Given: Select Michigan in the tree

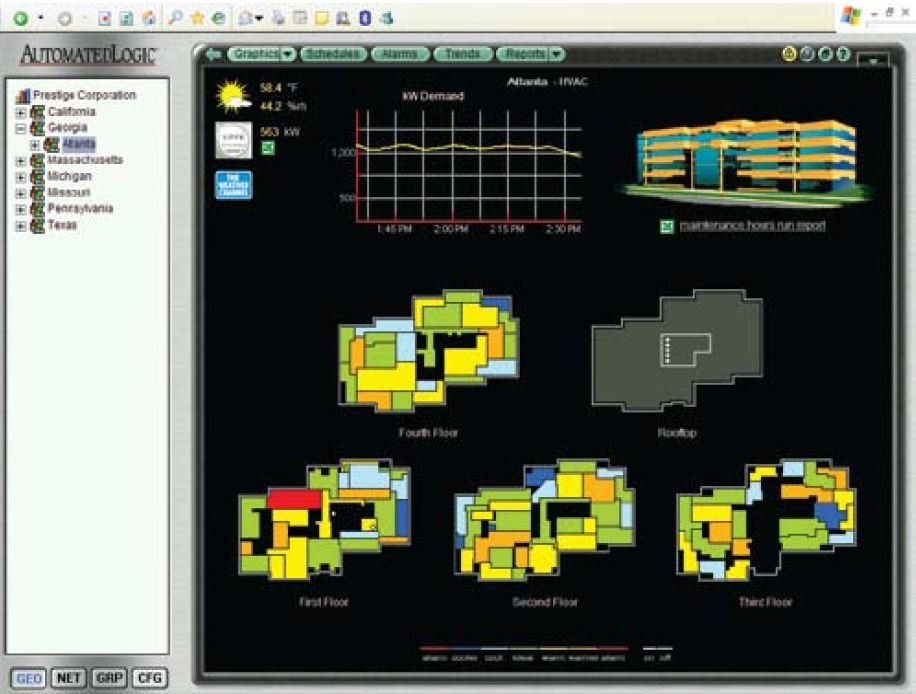Looking at the screenshot, I should 70,176.
